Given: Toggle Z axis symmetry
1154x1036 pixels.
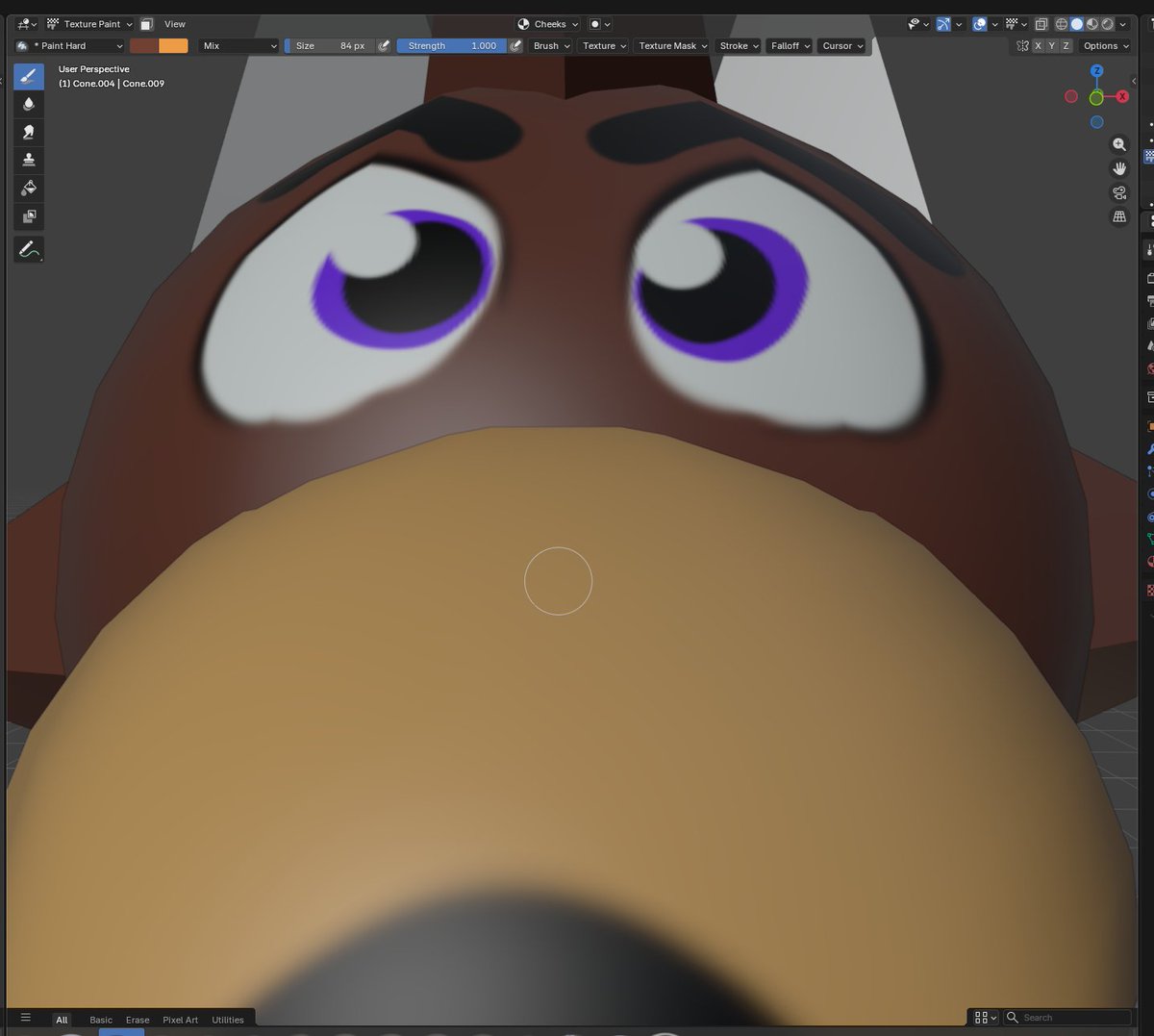Looking at the screenshot, I should tap(1066, 45).
